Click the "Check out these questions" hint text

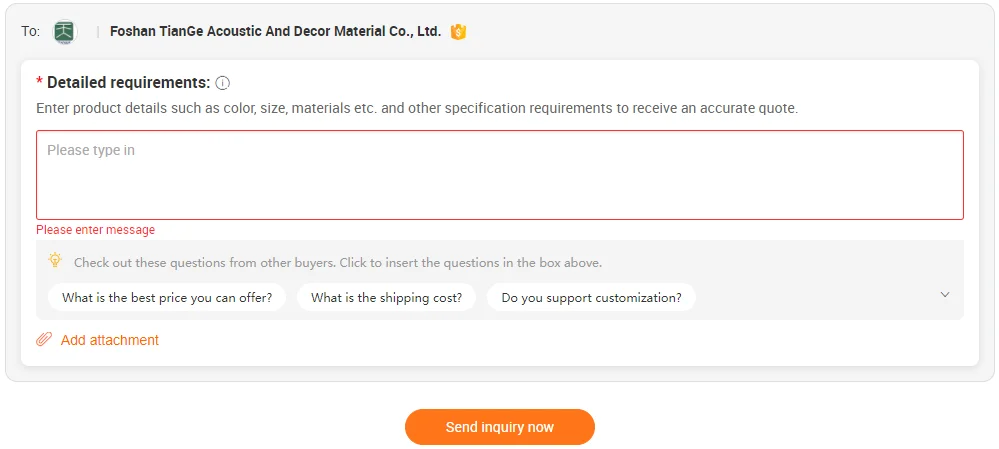pyautogui.click(x=337, y=263)
